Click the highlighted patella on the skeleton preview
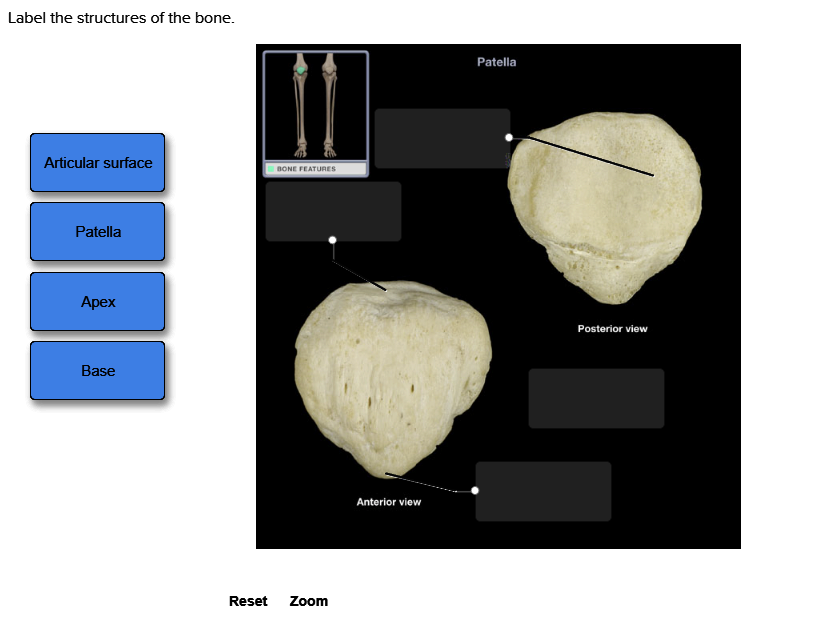Screen dimensions: 838x643 [x=300, y=70]
